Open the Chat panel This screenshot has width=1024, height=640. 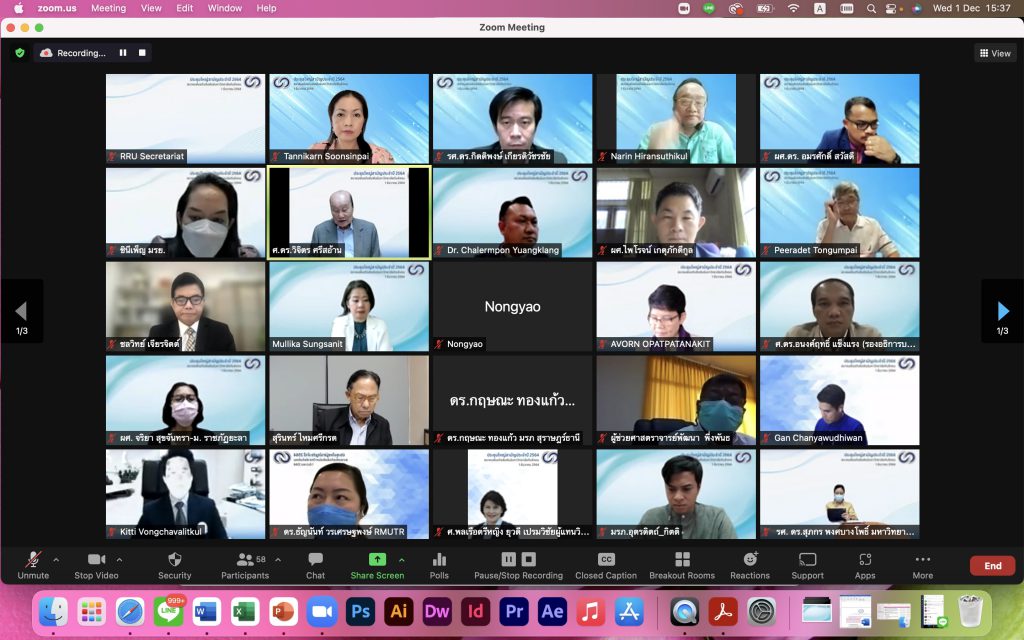tap(315, 566)
